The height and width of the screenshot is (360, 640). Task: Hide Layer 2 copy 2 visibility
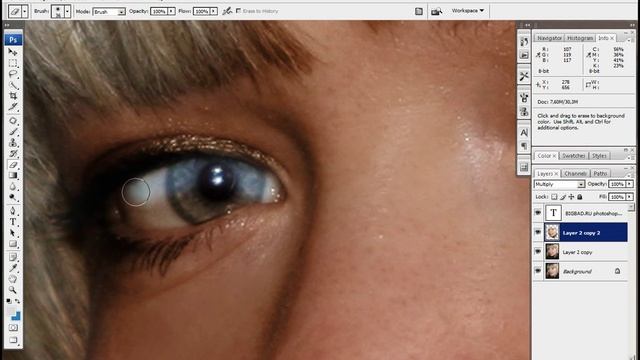click(538, 232)
